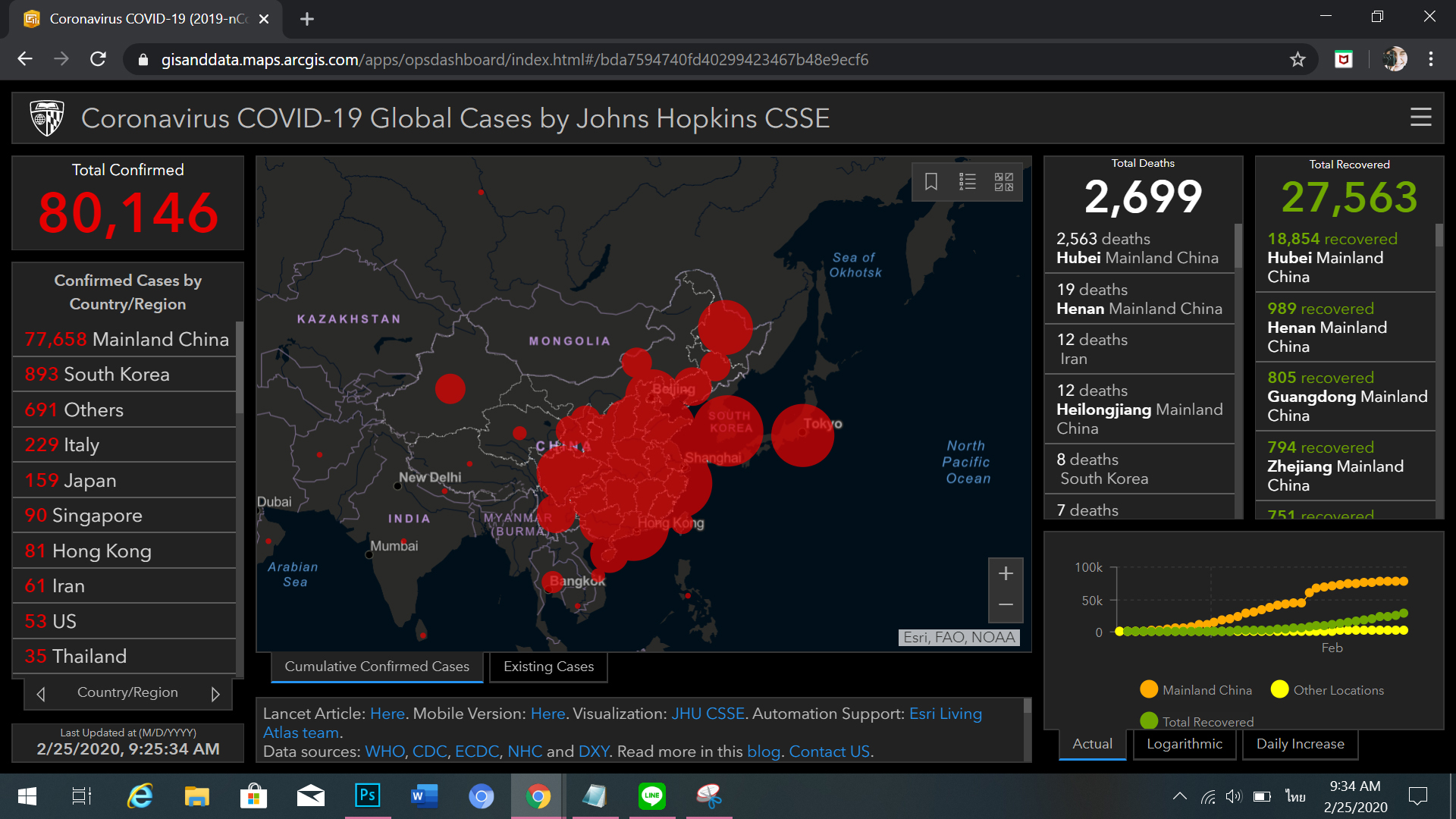The image size is (1456, 819).
Task: Open the map legend list icon
Action: 968,182
